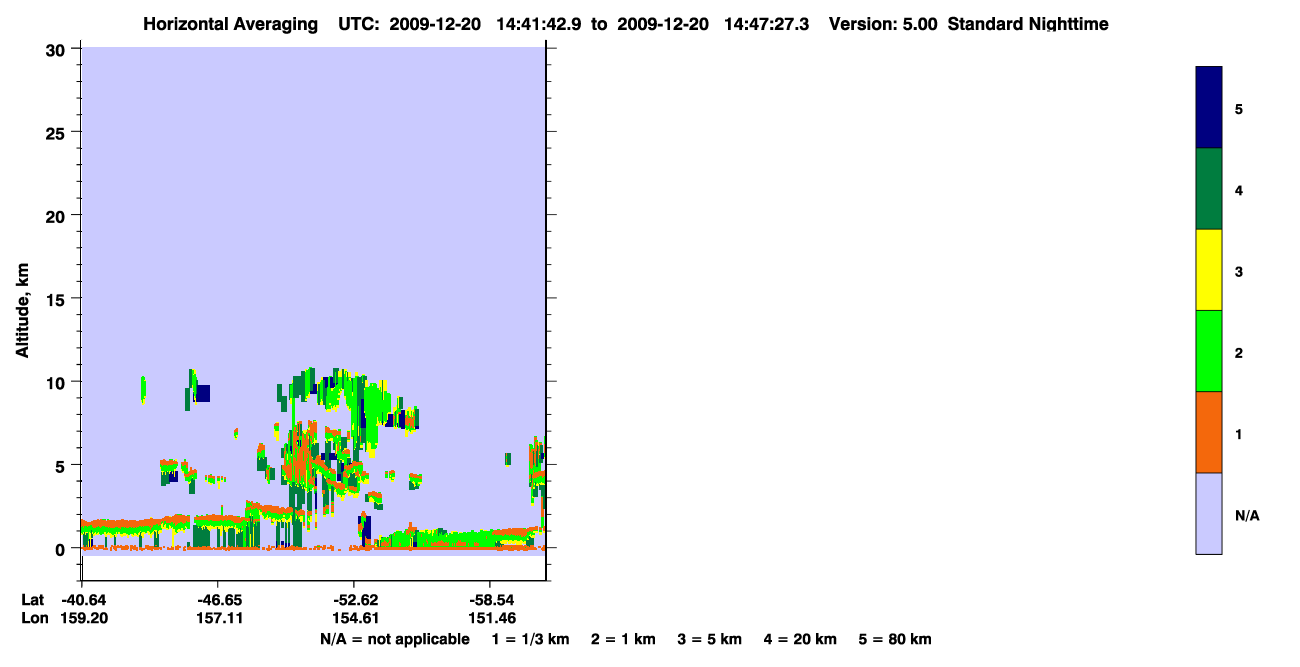1300x667 pixels.
Task: Click the lavender N/A colorbar segment
Action: pos(1209,513)
